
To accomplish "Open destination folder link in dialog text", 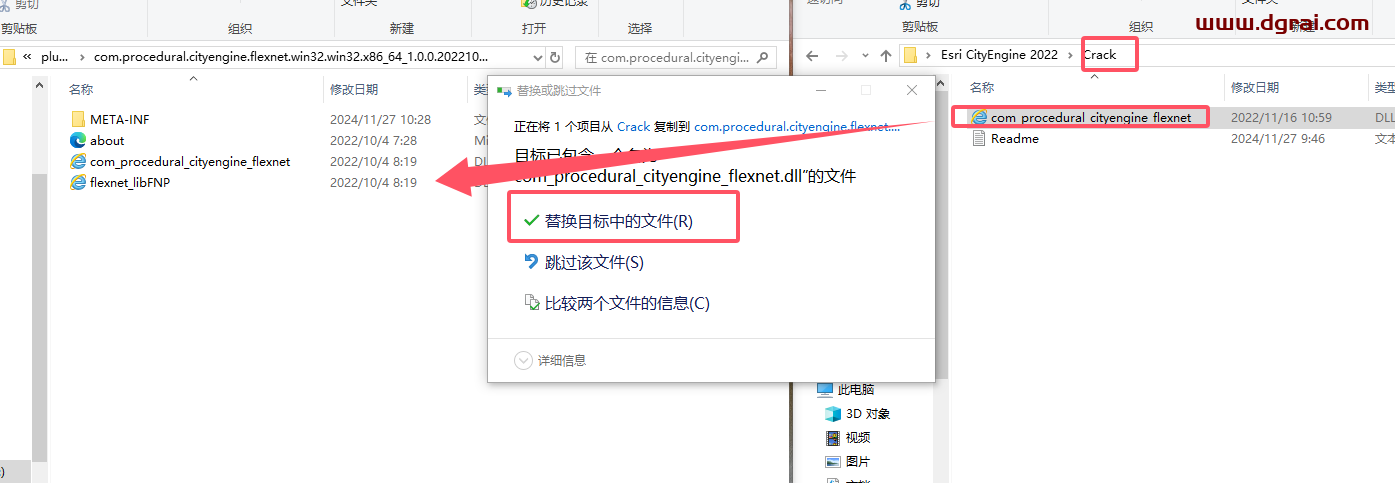I will [797, 127].
